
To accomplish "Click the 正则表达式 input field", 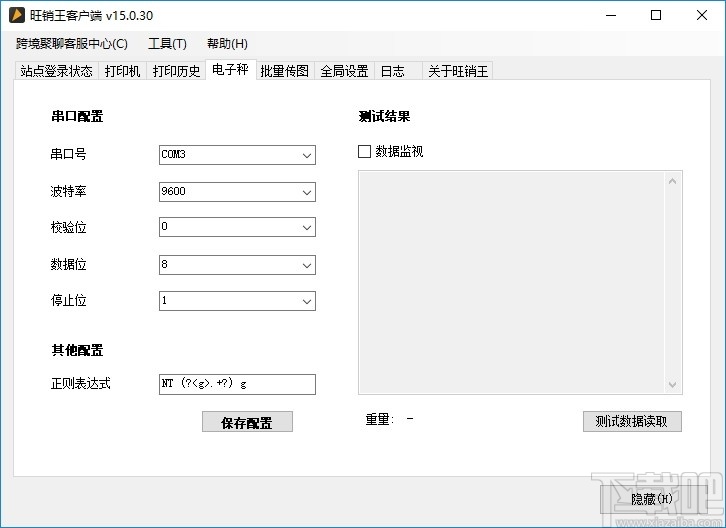I will [x=237, y=384].
